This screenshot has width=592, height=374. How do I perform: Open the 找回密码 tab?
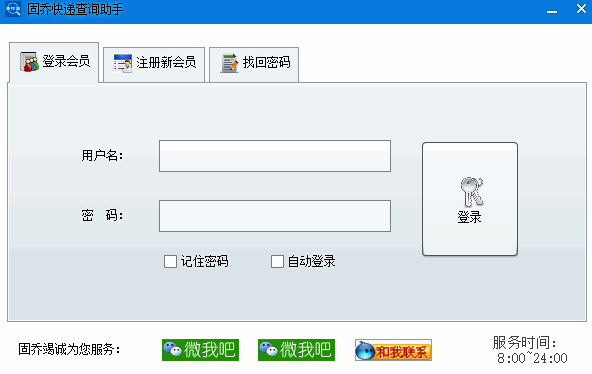pyautogui.click(x=254, y=65)
